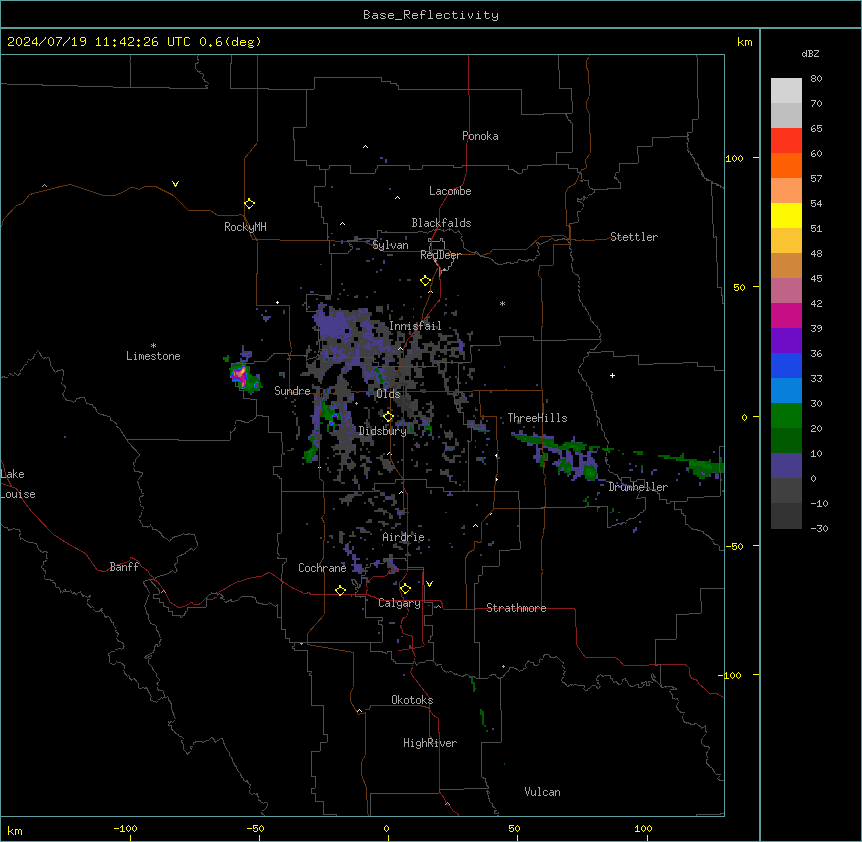Viewport: 862px width, 842px height.
Task: Click the white plus marker north of Drumheller
Action: 612,375
